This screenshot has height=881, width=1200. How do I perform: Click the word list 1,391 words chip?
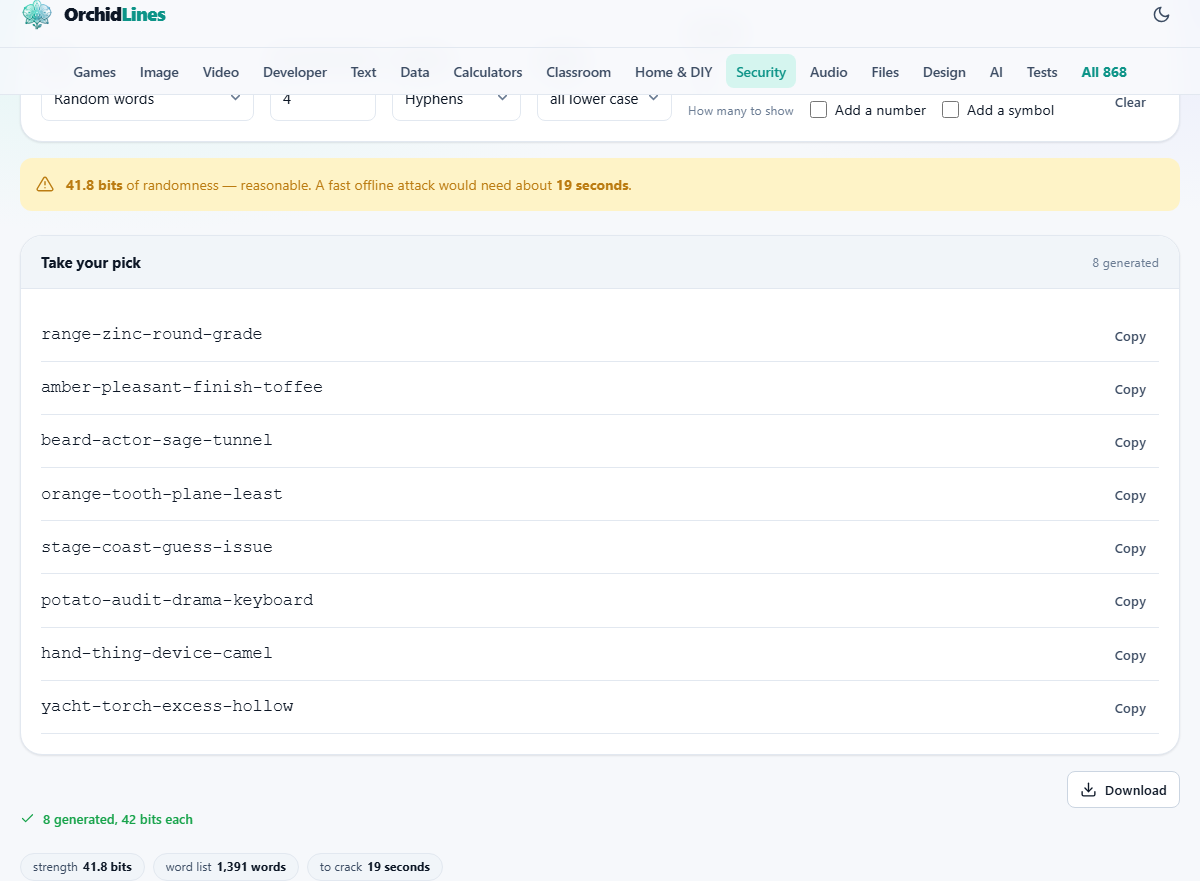tap(225, 867)
